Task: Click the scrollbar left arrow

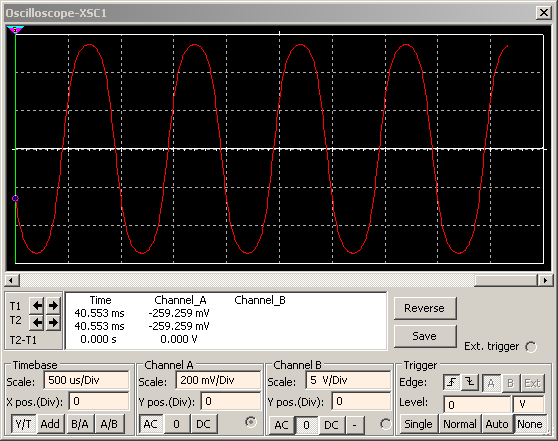Action: (11, 280)
